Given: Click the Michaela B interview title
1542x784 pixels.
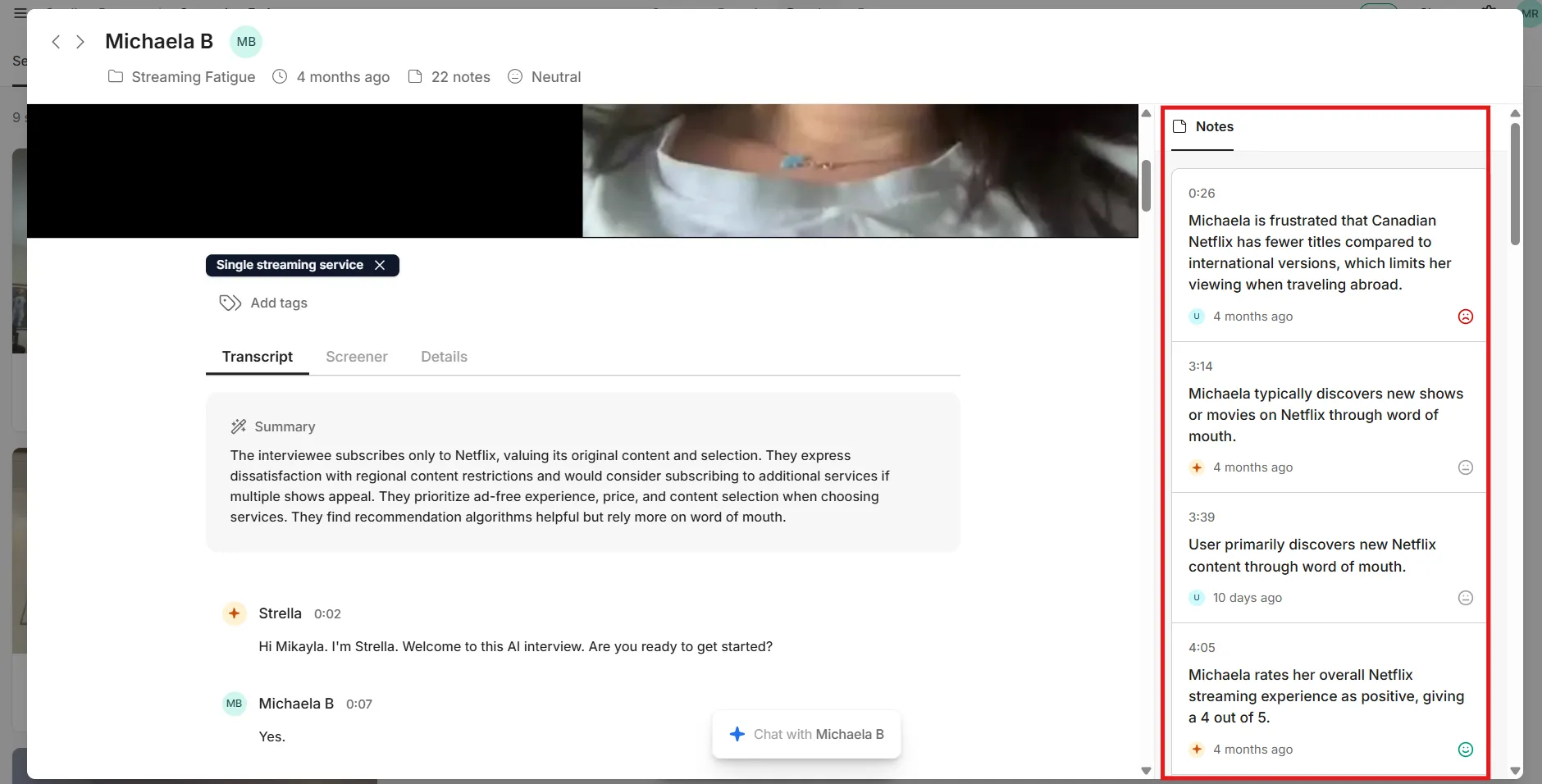Looking at the screenshot, I should (x=159, y=41).
